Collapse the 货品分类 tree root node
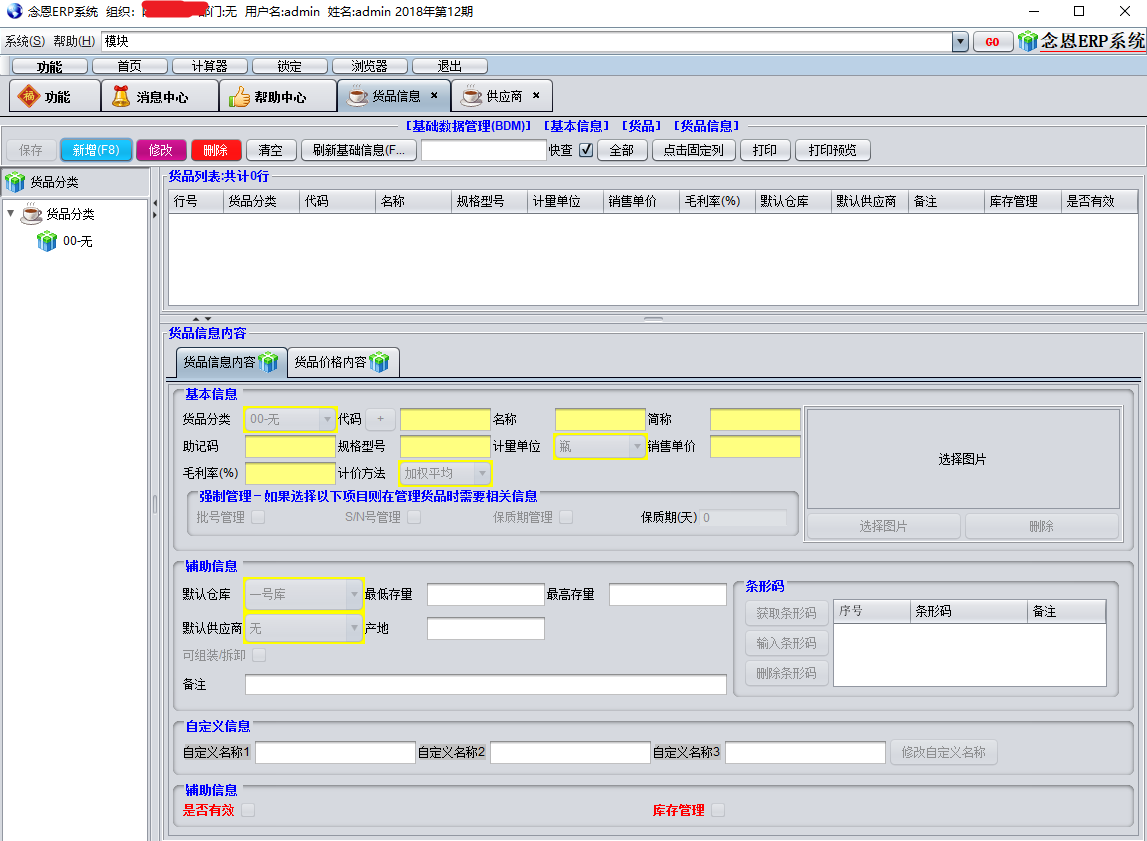The width and height of the screenshot is (1147, 841). click(x=11, y=214)
